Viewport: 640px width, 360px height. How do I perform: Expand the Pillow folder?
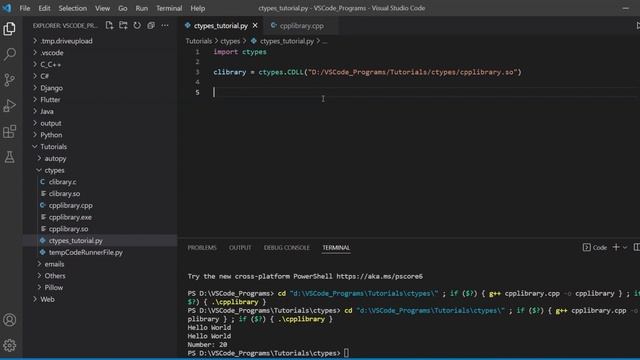[53, 288]
